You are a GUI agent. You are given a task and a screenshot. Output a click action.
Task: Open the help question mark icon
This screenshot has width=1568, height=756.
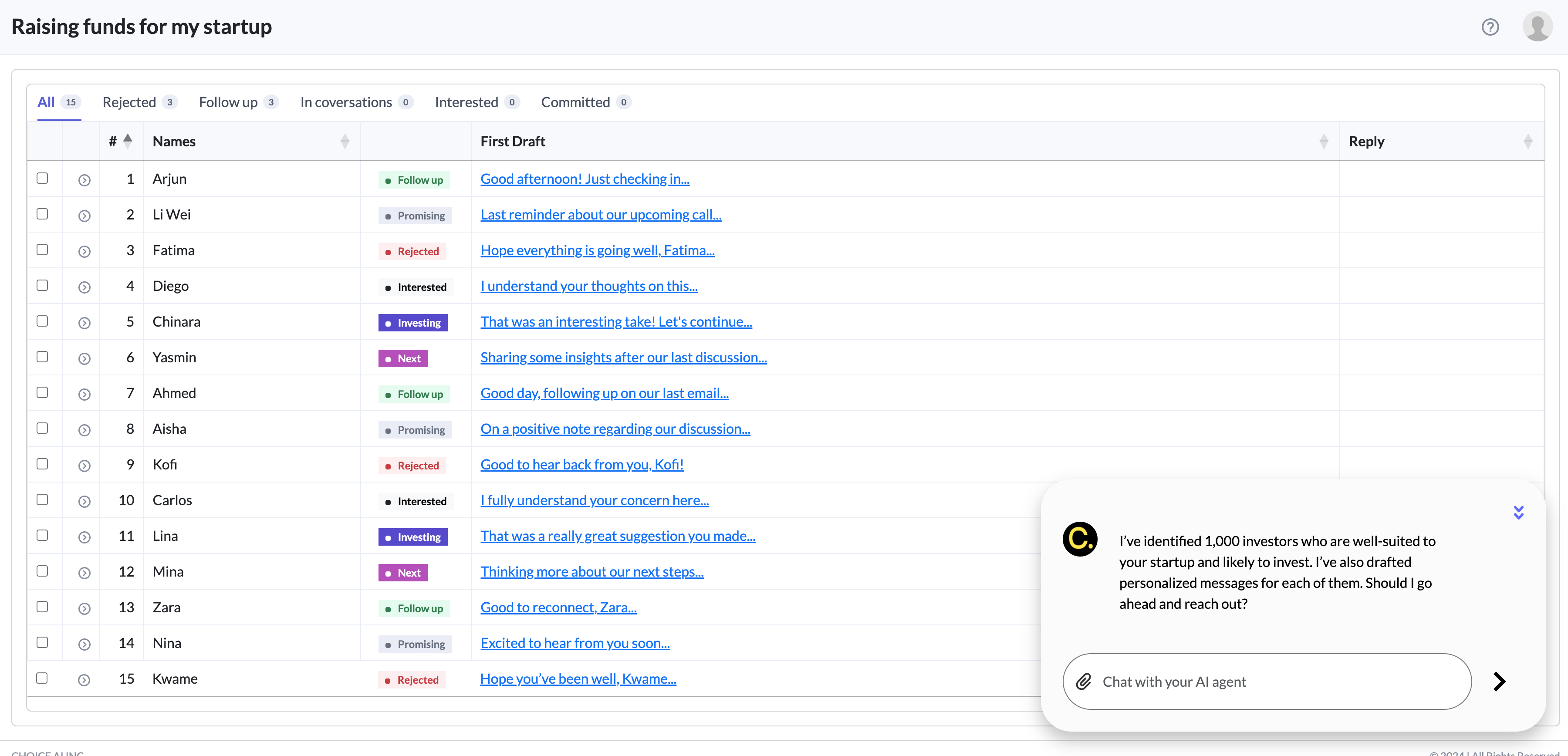coord(1490,27)
